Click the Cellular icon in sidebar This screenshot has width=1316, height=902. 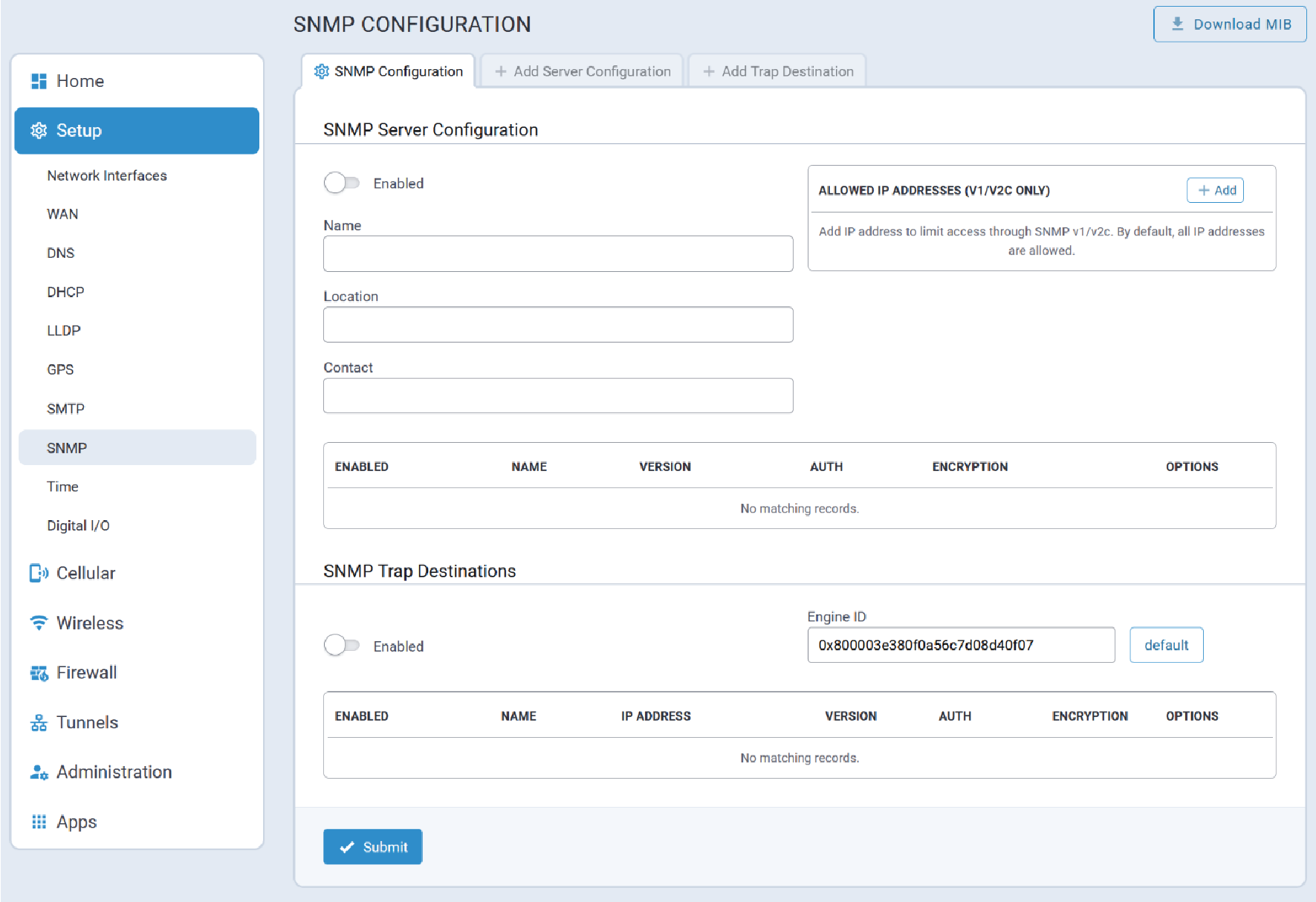click(39, 573)
